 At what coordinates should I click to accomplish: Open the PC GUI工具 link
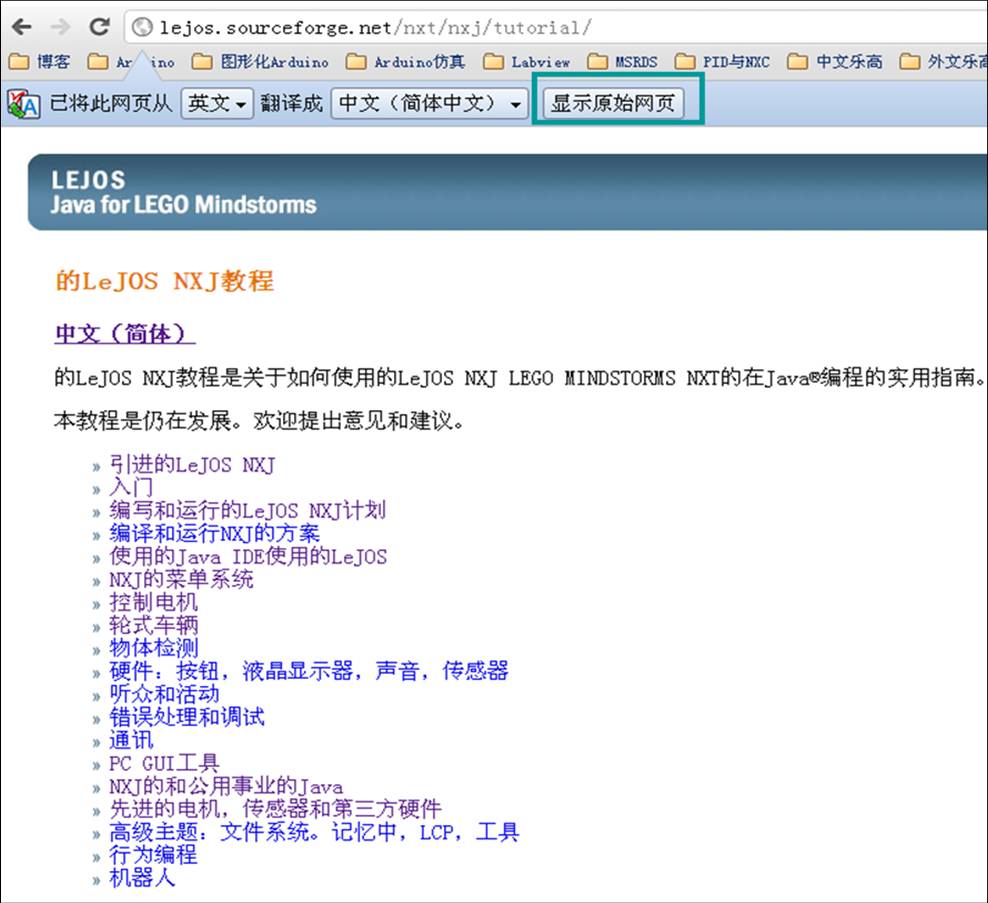click(x=164, y=763)
